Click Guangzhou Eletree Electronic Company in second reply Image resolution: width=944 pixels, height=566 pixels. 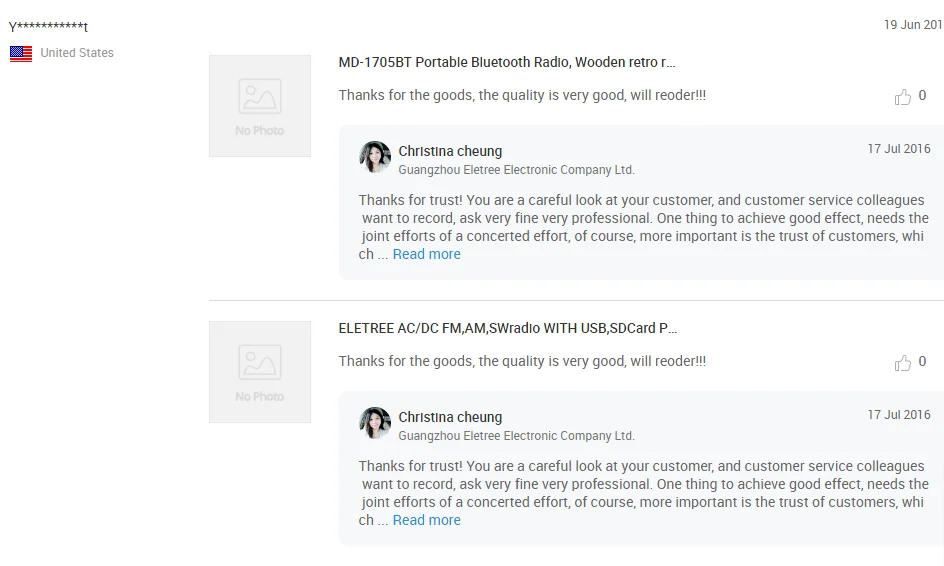(517, 436)
